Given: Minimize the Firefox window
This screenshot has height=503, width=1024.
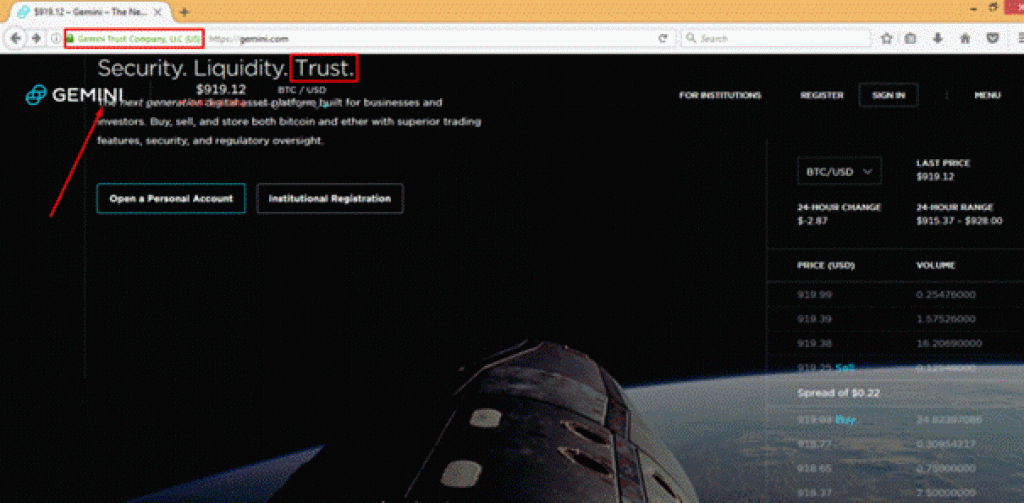Looking at the screenshot, I should coord(974,7).
